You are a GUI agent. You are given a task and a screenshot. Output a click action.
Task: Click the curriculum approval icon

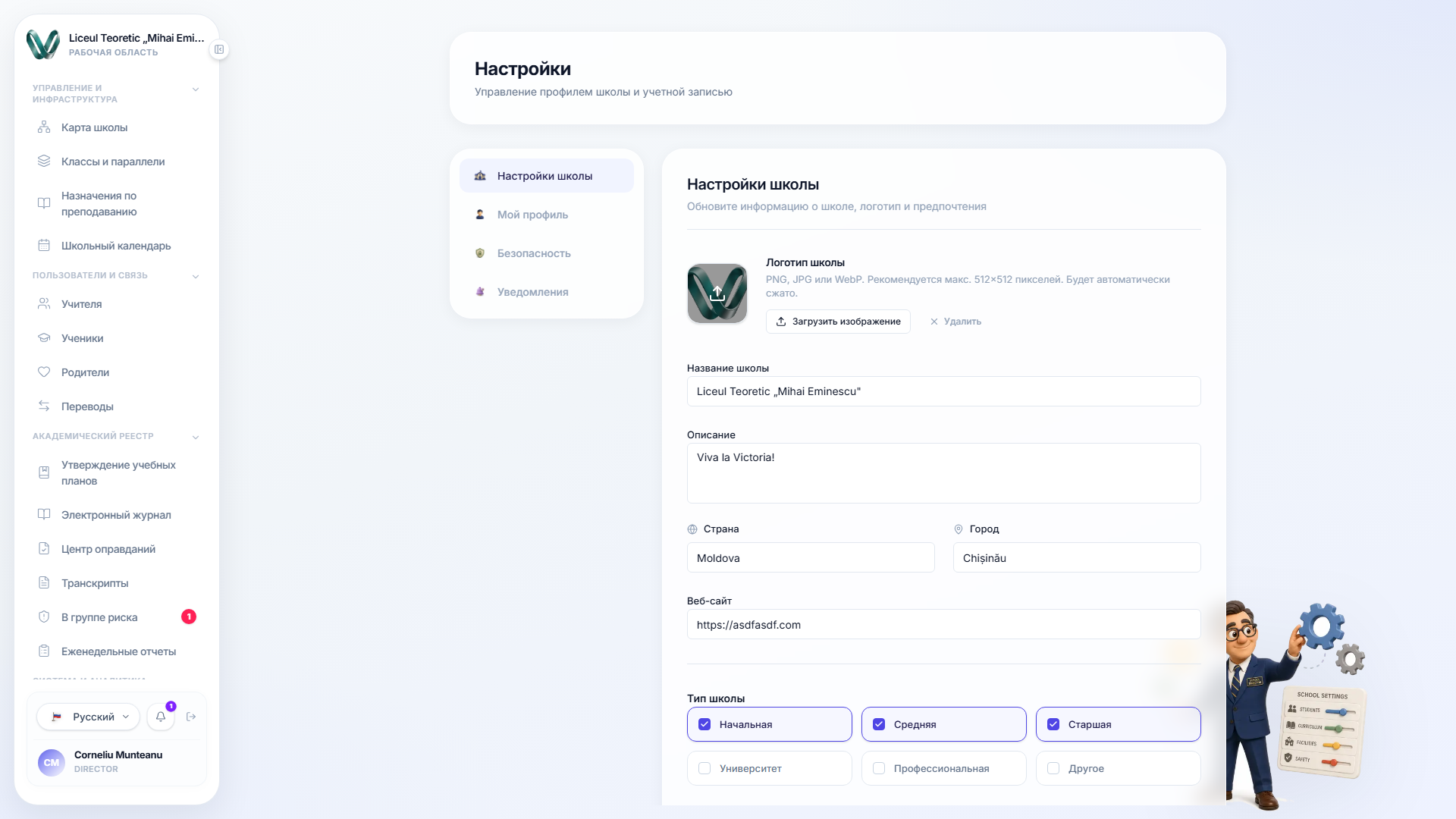[x=44, y=472]
